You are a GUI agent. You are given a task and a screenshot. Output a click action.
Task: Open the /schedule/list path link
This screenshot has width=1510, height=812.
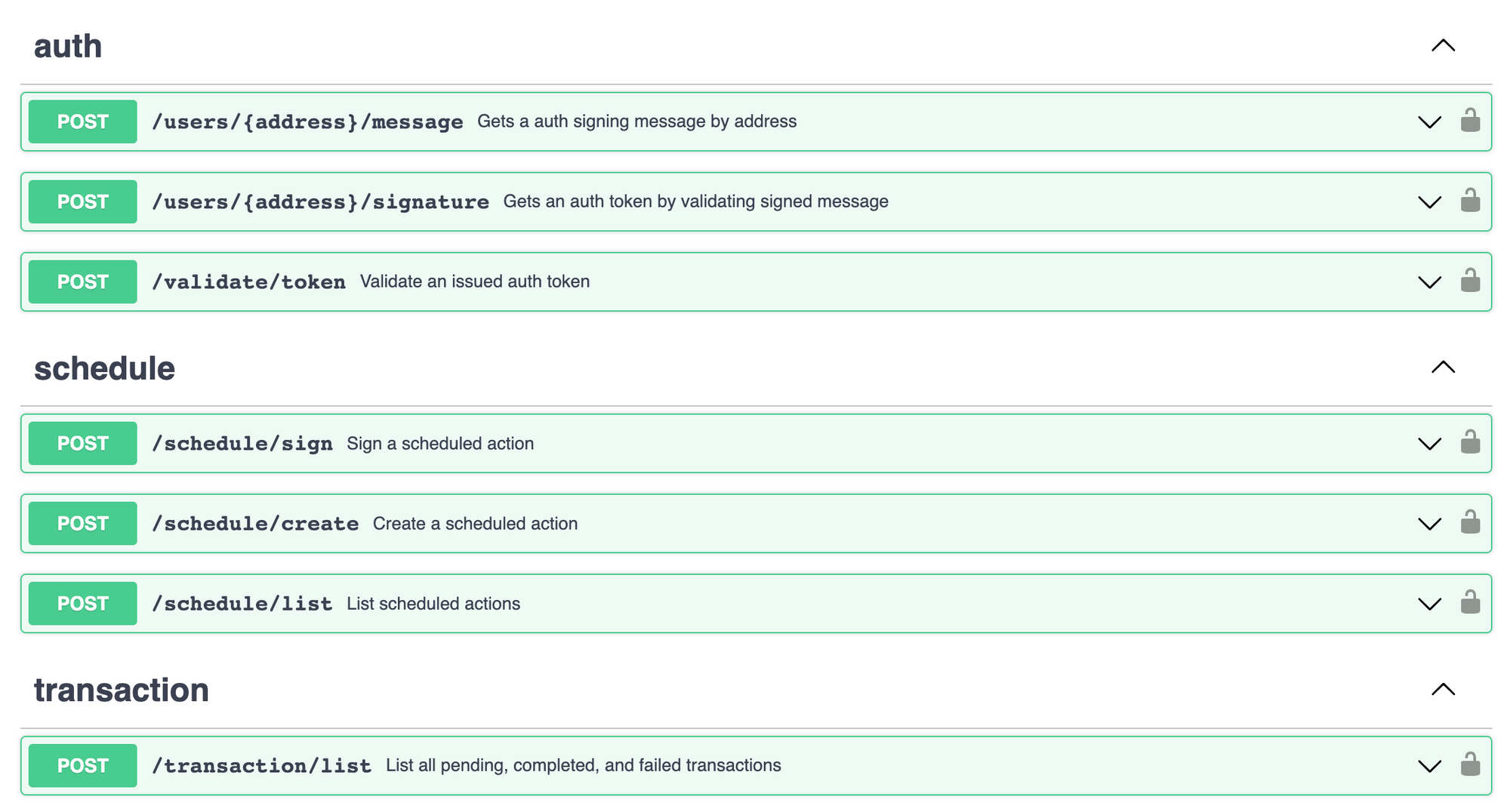tap(242, 603)
